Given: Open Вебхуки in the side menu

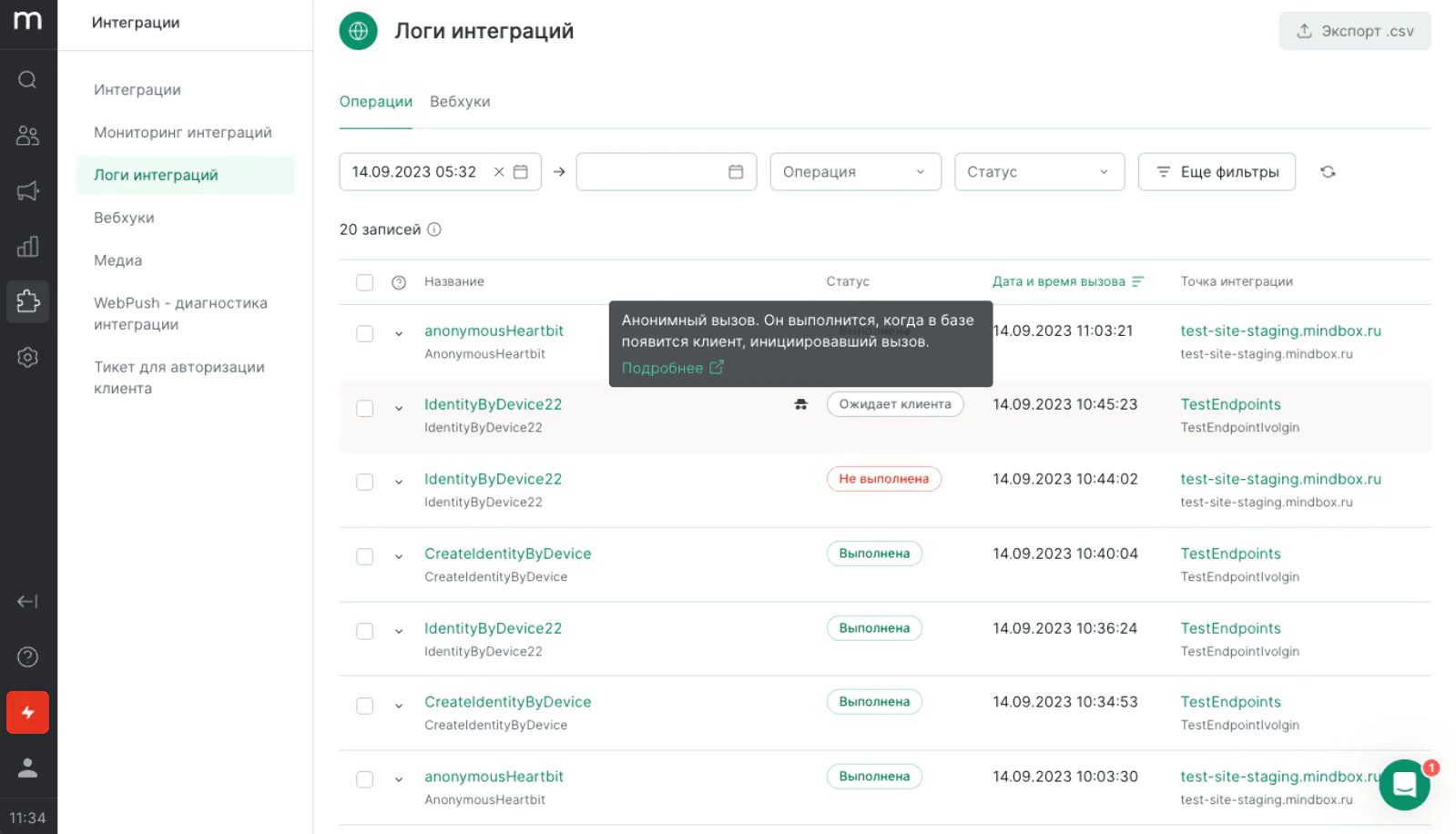Looking at the screenshot, I should (124, 218).
